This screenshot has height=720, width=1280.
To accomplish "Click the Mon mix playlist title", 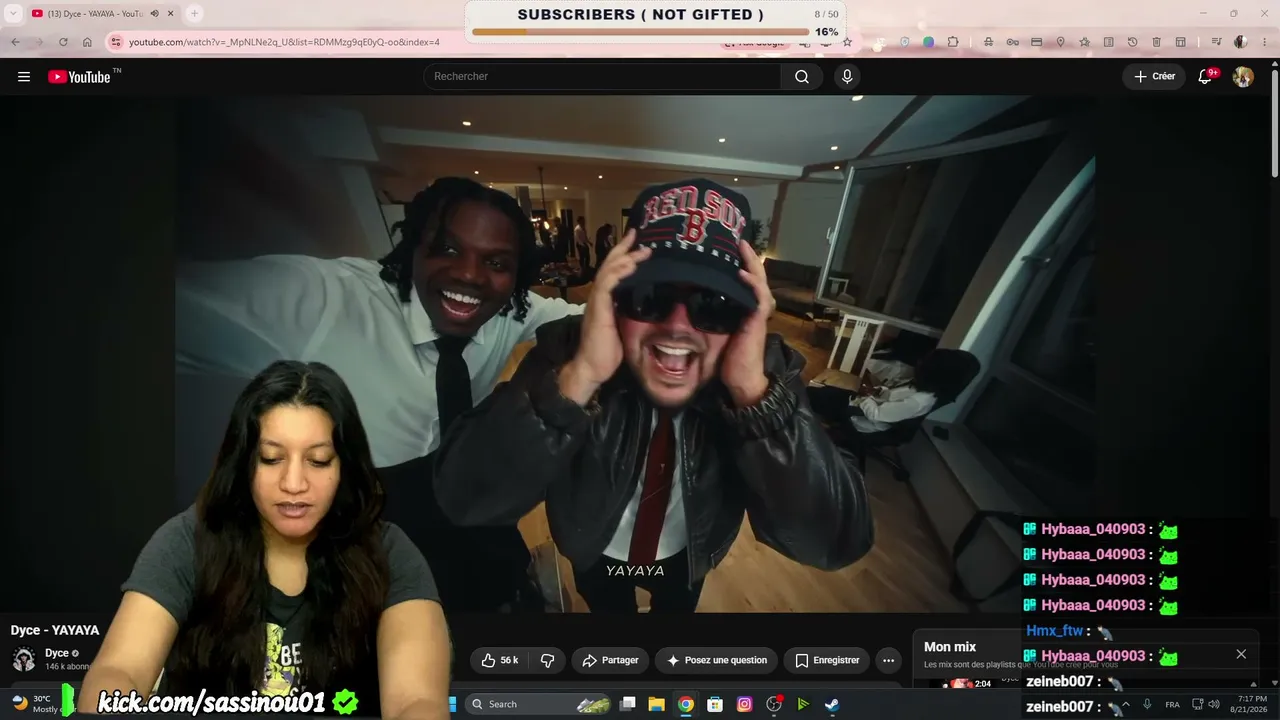I will (x=950, y=647).
